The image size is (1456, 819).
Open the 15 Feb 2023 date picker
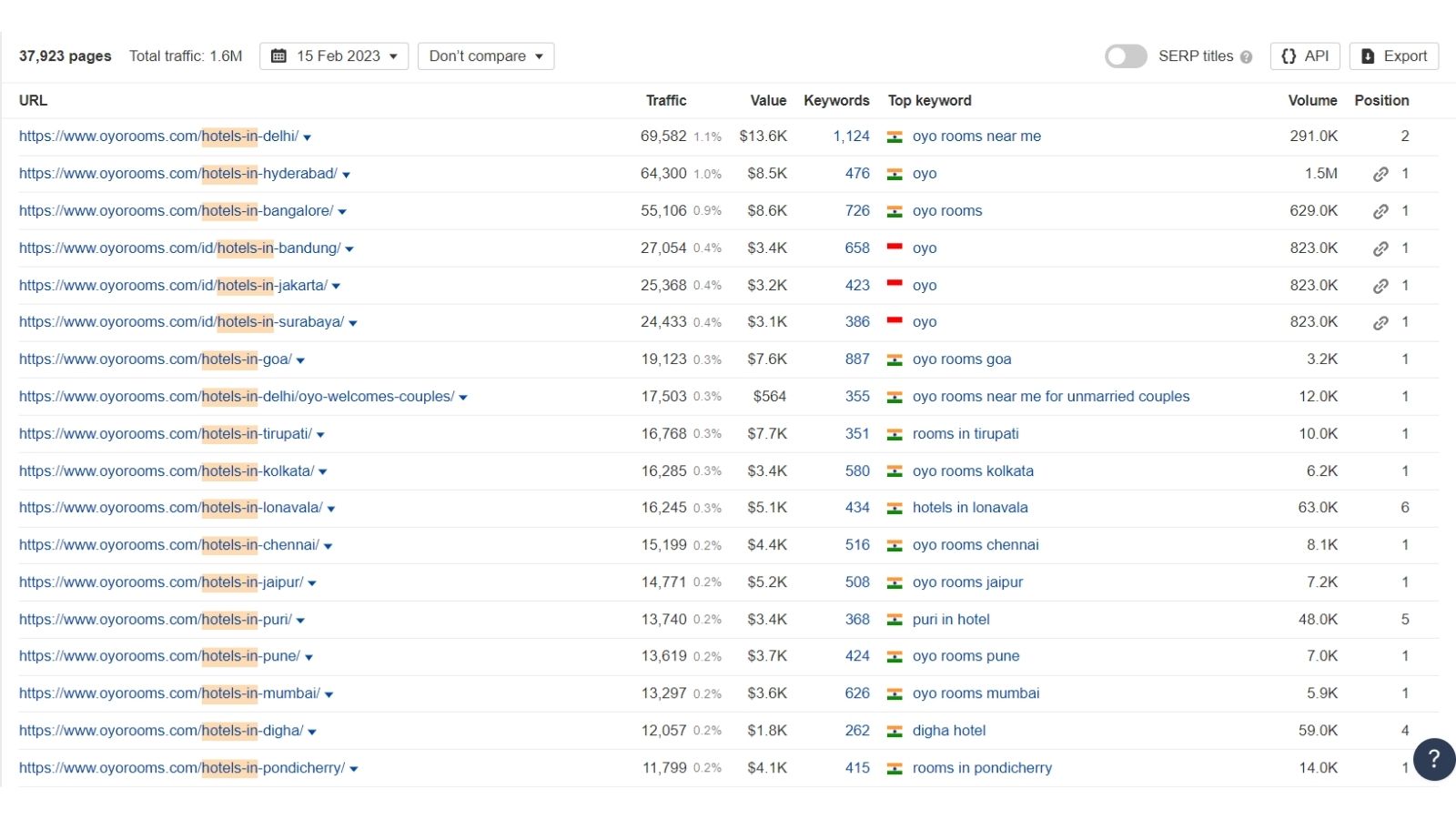click(334, 56)
